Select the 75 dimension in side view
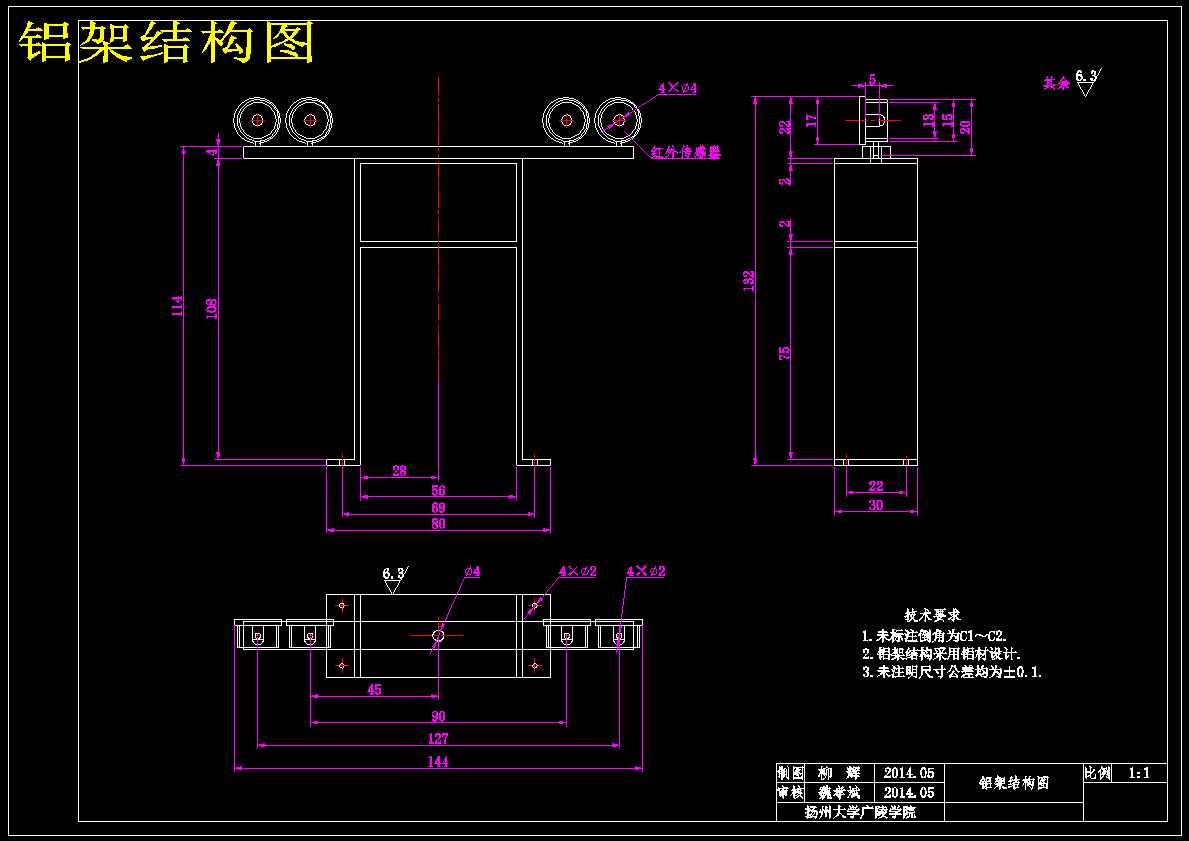 pos(784,353)
